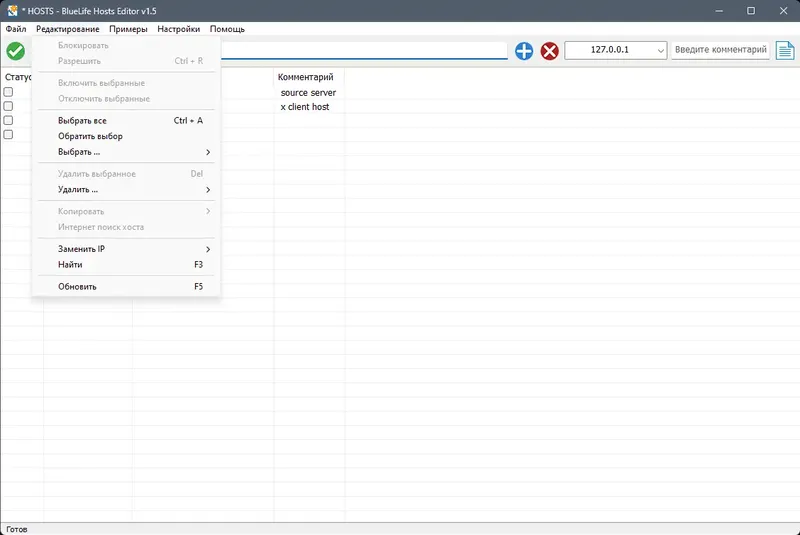Screen dimensions: 800x535
Task: Click the Комментарий column header
Action: tap(309, 77)
